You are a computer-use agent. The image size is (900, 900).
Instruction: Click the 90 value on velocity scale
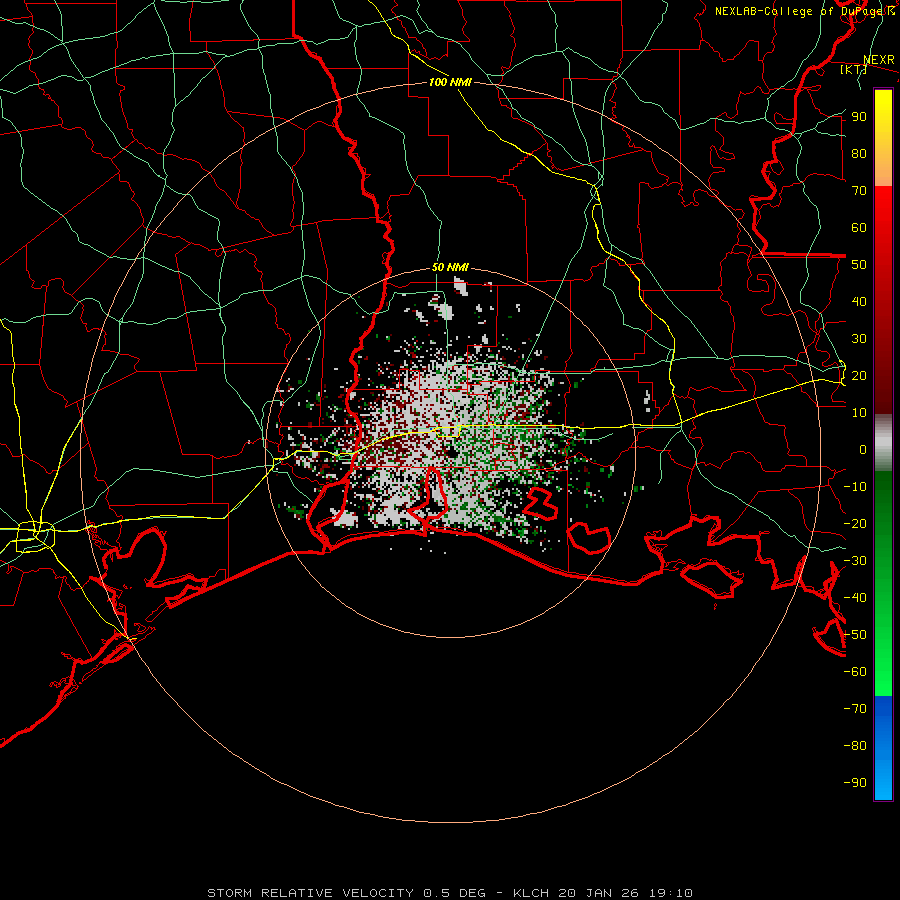point(859,117)
